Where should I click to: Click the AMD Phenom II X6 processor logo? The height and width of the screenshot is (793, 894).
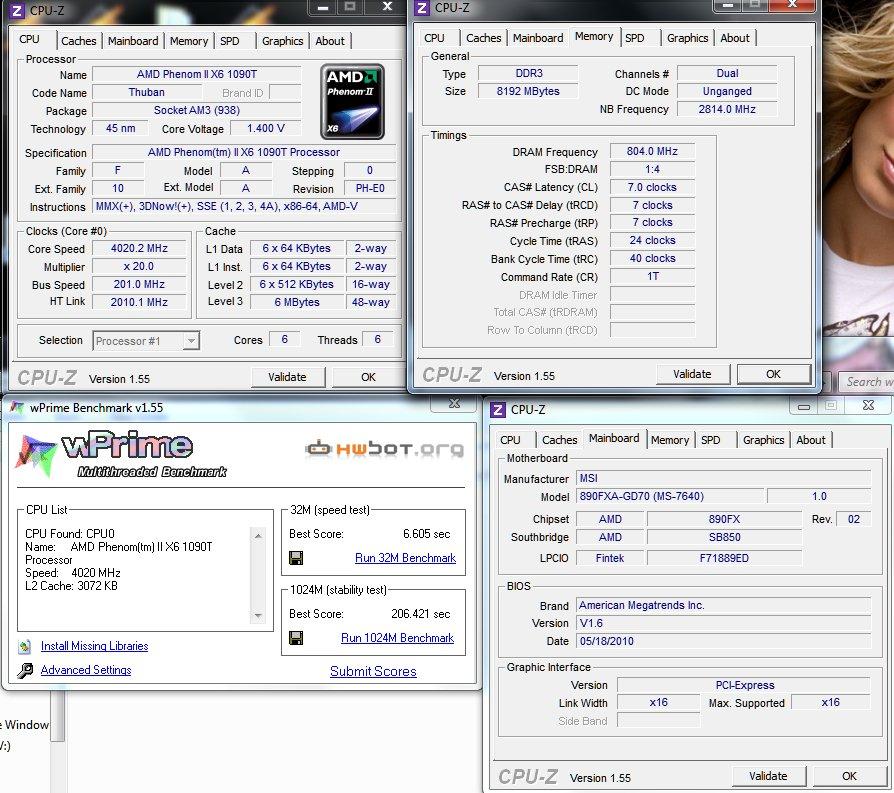[x=352, y=101]
